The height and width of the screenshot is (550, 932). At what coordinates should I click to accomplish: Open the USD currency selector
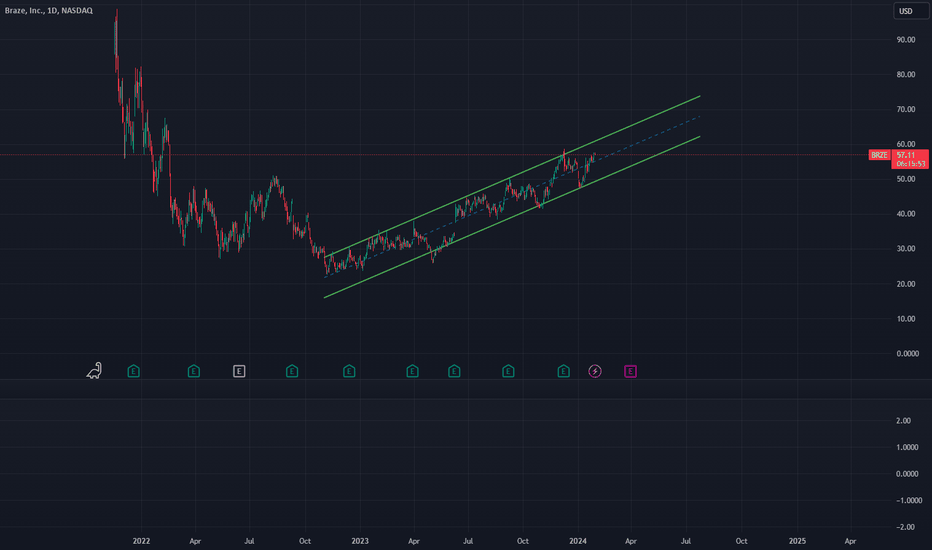pos(911,11)
